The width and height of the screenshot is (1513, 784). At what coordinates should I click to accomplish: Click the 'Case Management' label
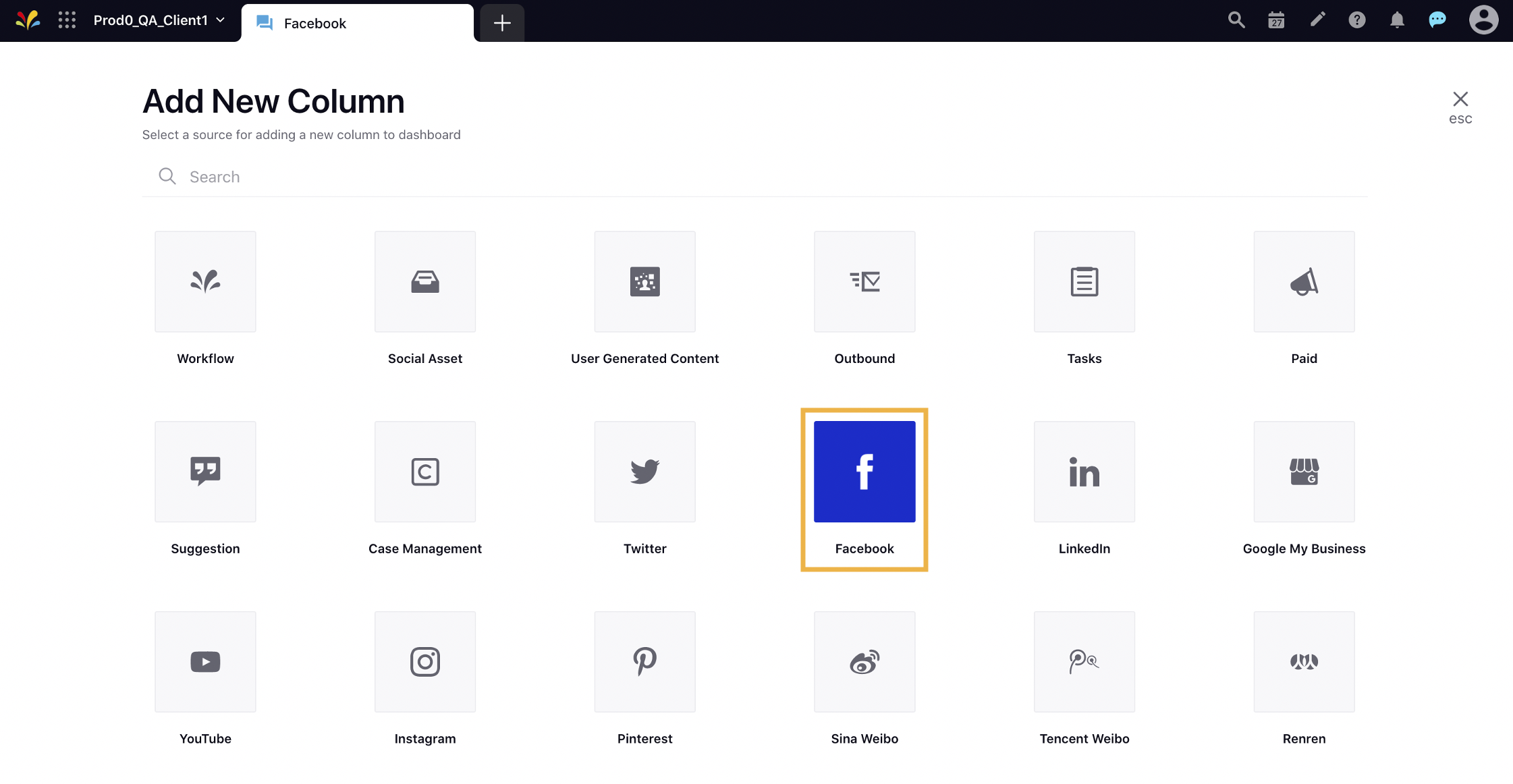pyautogui.click(x=425, y=549)
